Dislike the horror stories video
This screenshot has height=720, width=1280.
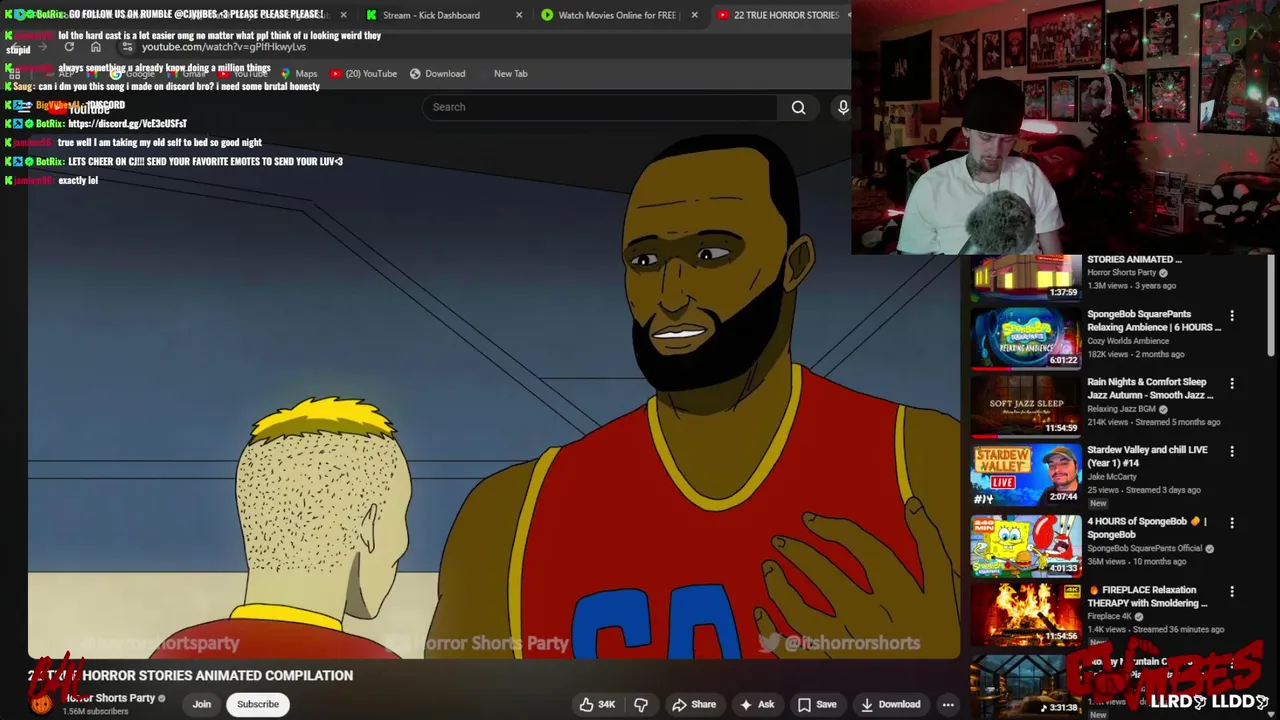641,704
